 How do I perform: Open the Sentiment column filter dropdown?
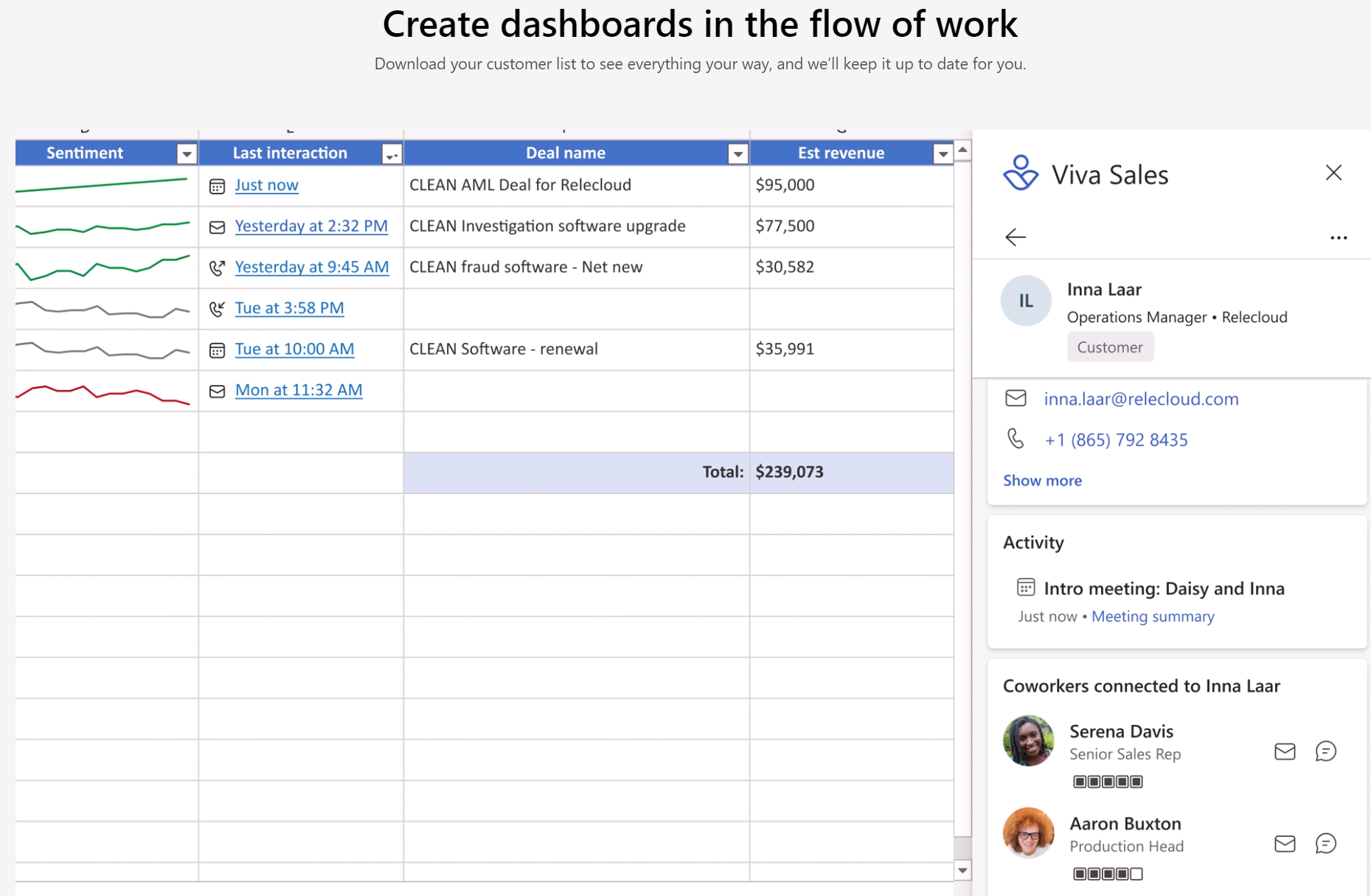186,153
